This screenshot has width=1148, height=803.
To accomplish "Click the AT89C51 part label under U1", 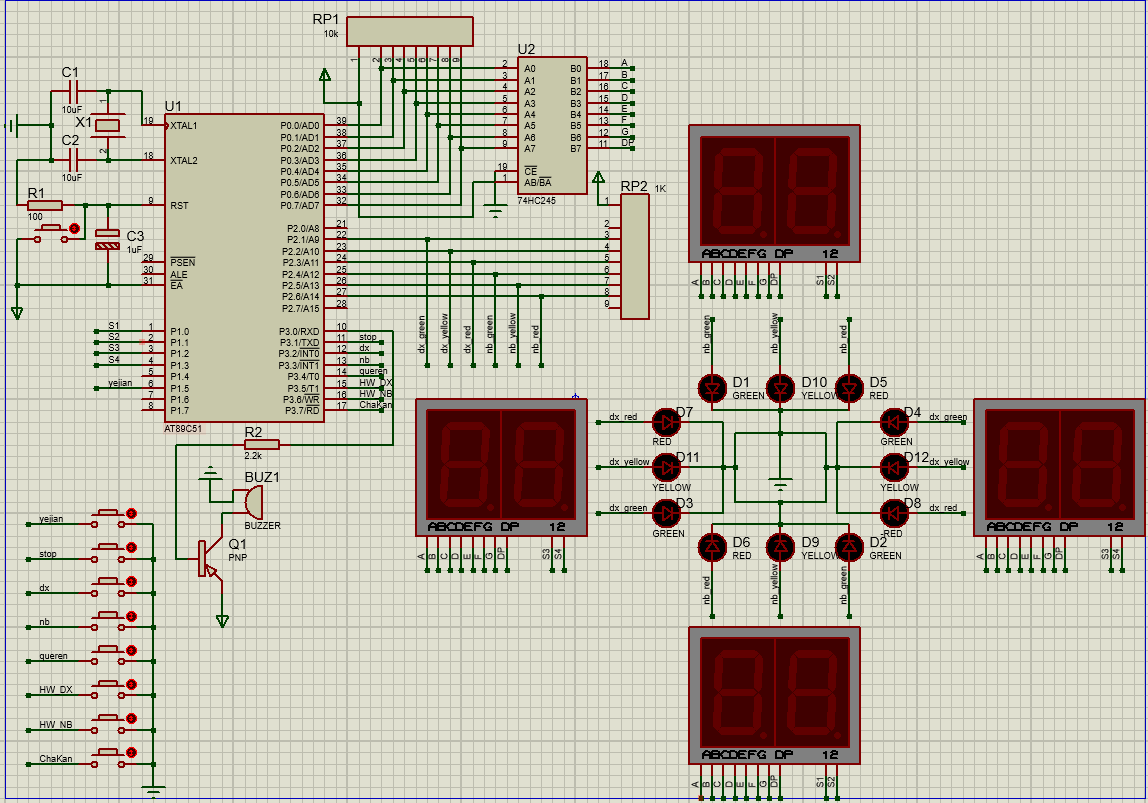I will click(183, 429).
